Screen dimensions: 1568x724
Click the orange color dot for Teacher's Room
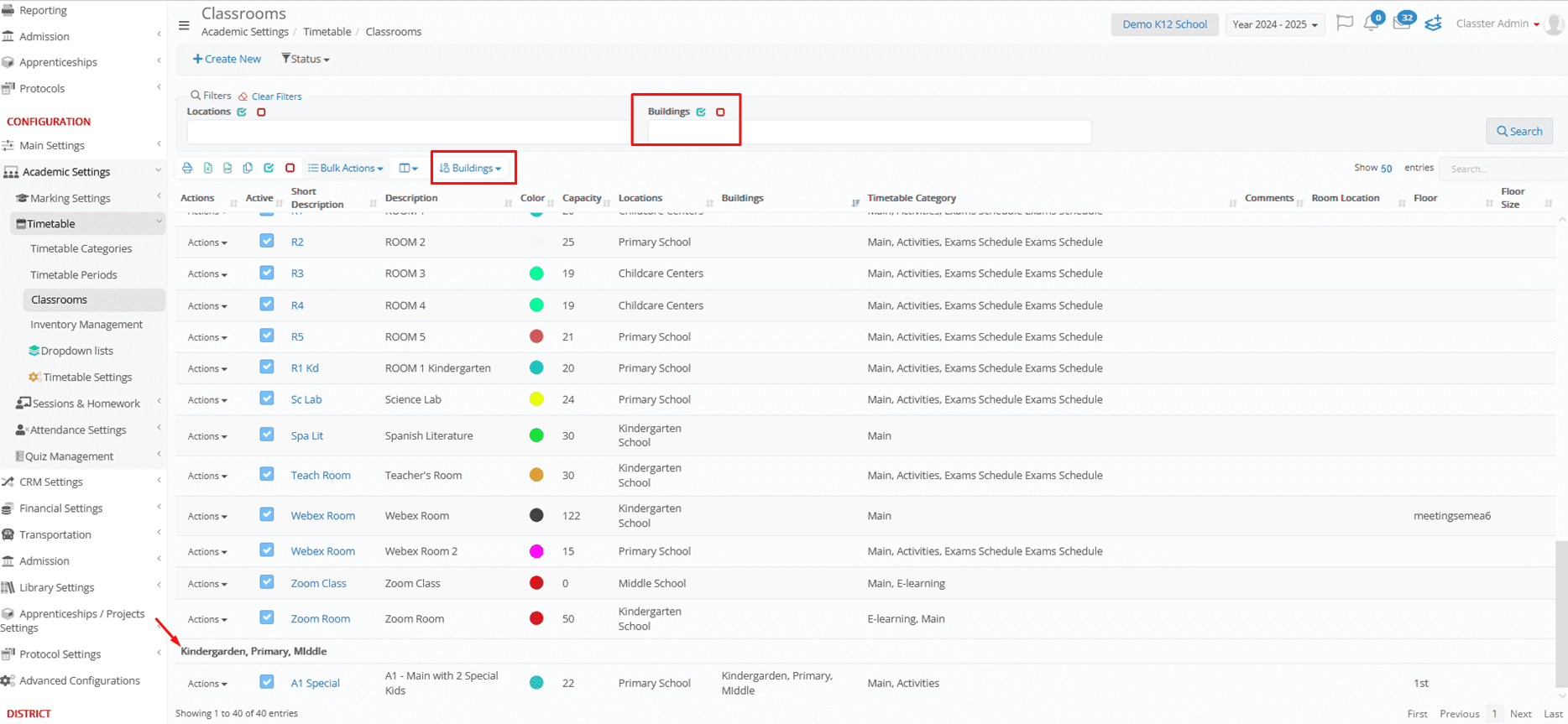coord(536,475)
